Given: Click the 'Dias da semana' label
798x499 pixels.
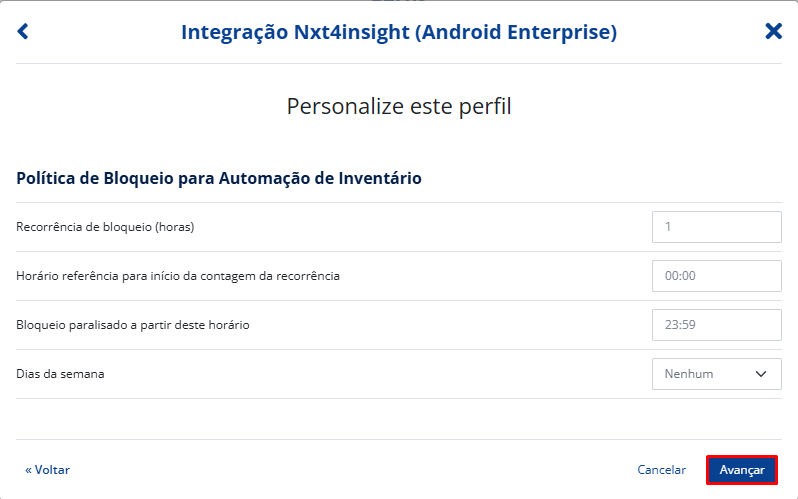Looking at the screenshot, I should [60, 374].
